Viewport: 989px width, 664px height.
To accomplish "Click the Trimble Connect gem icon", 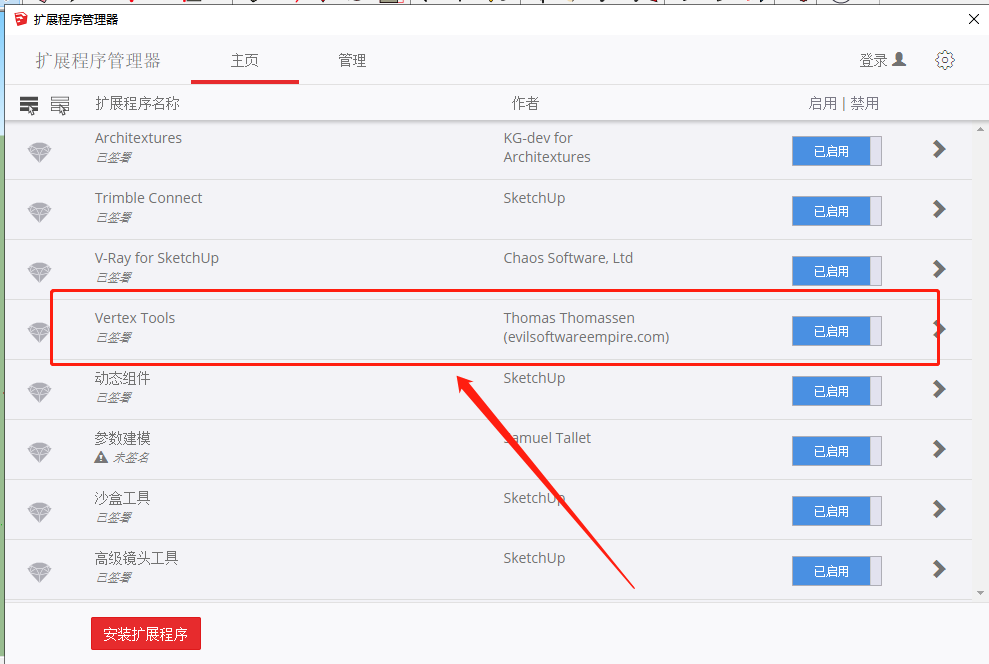I will tap(40, 212).
